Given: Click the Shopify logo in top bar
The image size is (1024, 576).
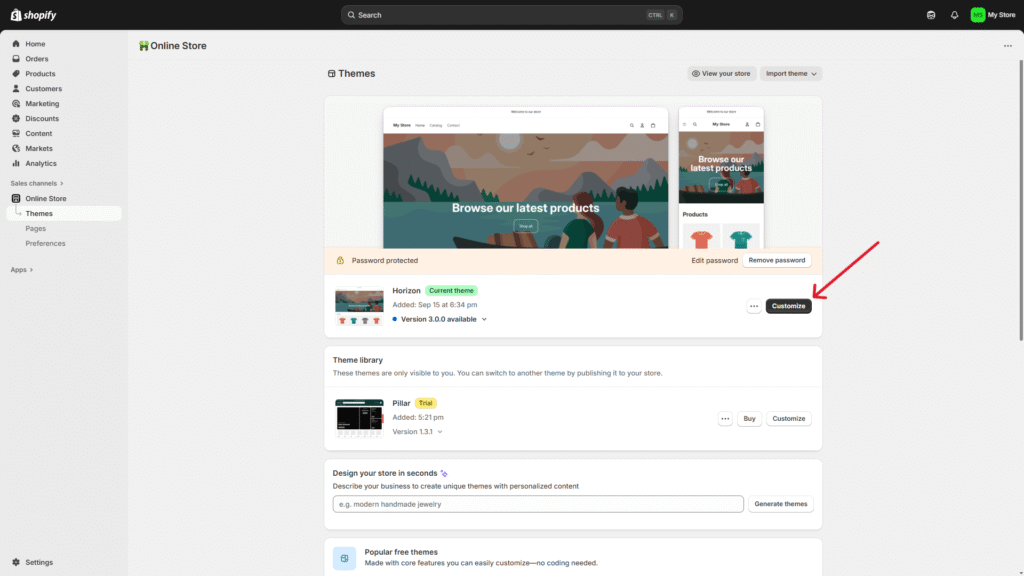Looking at the screenshot, I should click(32, 15).
